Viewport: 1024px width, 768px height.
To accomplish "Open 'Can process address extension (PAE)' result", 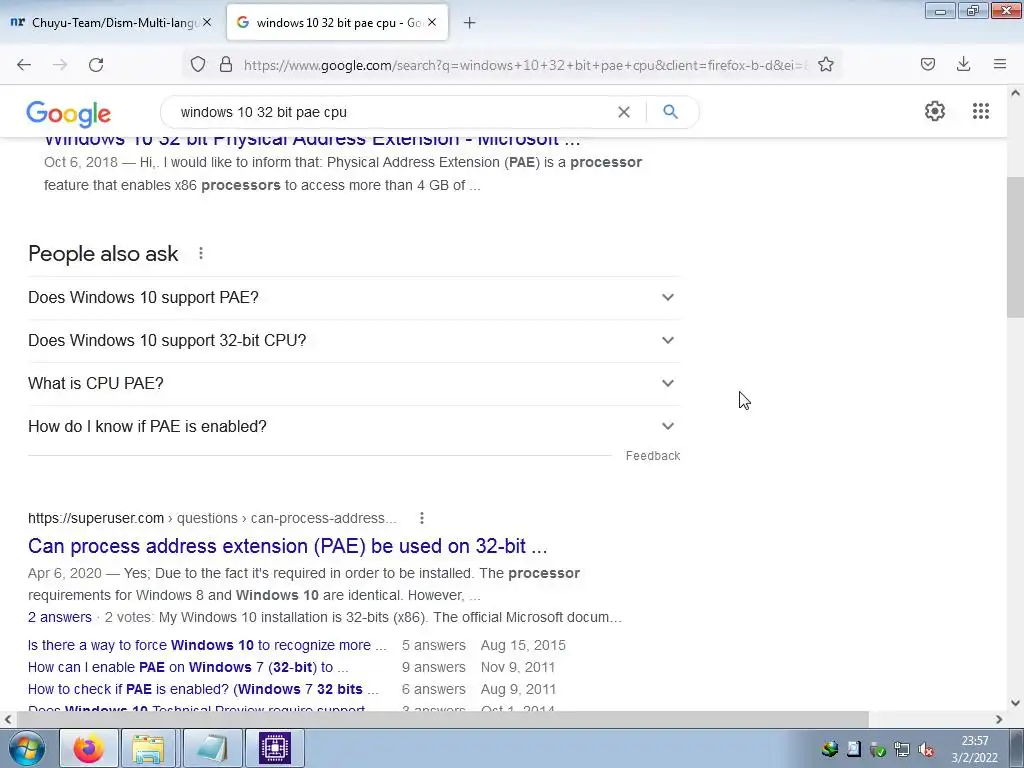I will click(287, 546).
